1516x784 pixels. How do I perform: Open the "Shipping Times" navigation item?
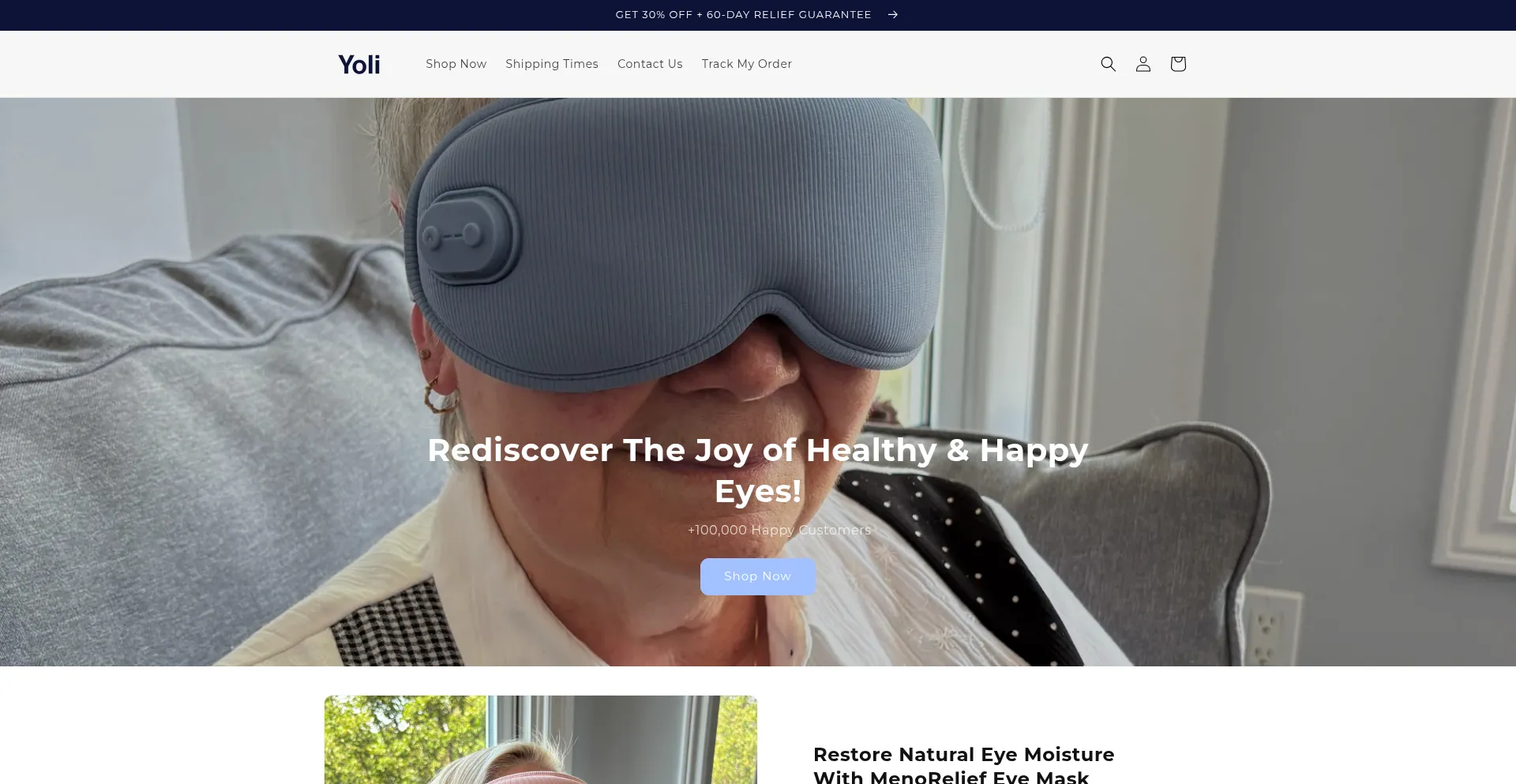(551, 64)
